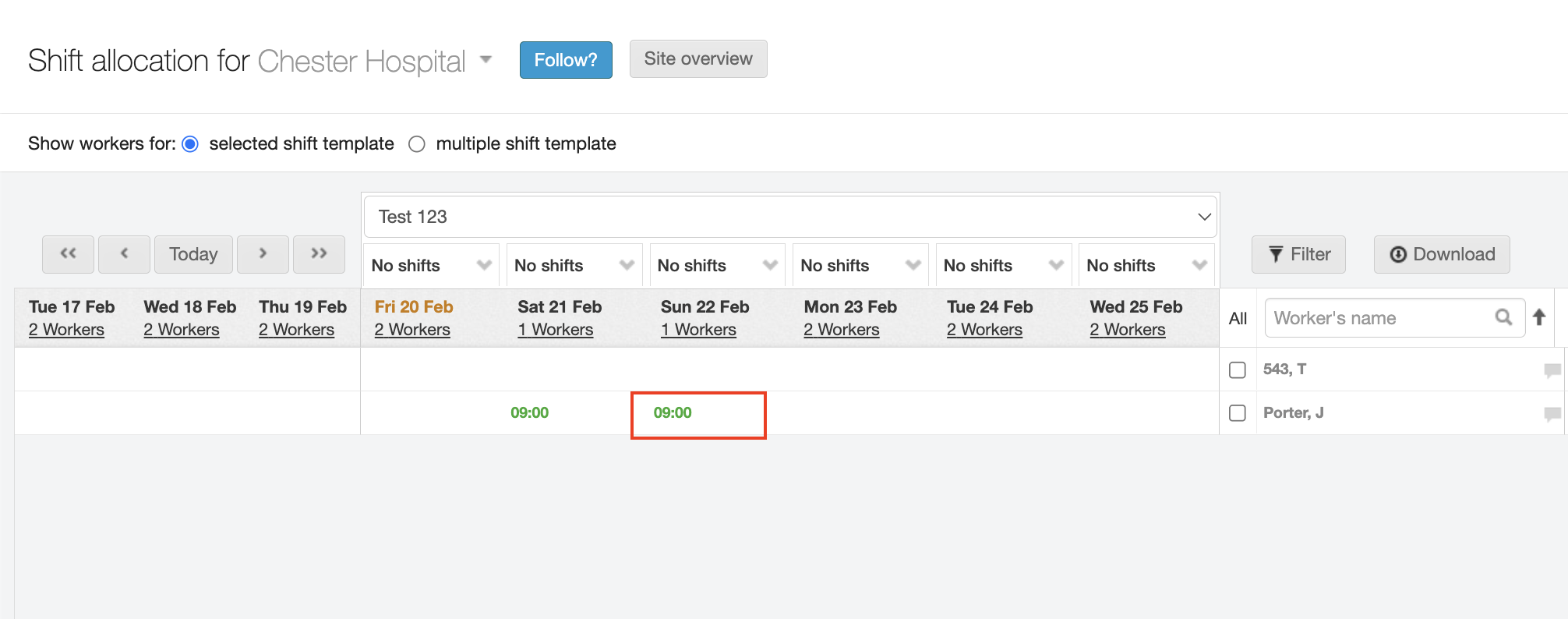The height and width of the screenshot is (619, 1568).
Task: Click the previous day arrow icon
Action: (125, 254)
